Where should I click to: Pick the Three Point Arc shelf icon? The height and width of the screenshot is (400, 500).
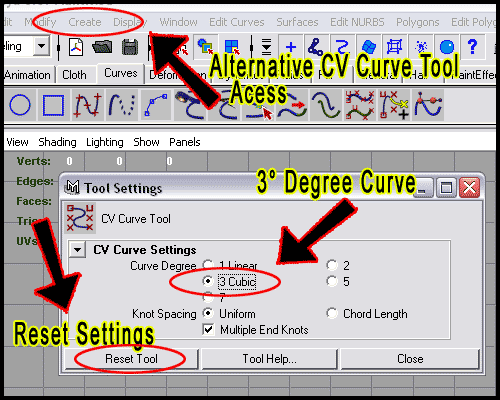click(x=156, y=105)
